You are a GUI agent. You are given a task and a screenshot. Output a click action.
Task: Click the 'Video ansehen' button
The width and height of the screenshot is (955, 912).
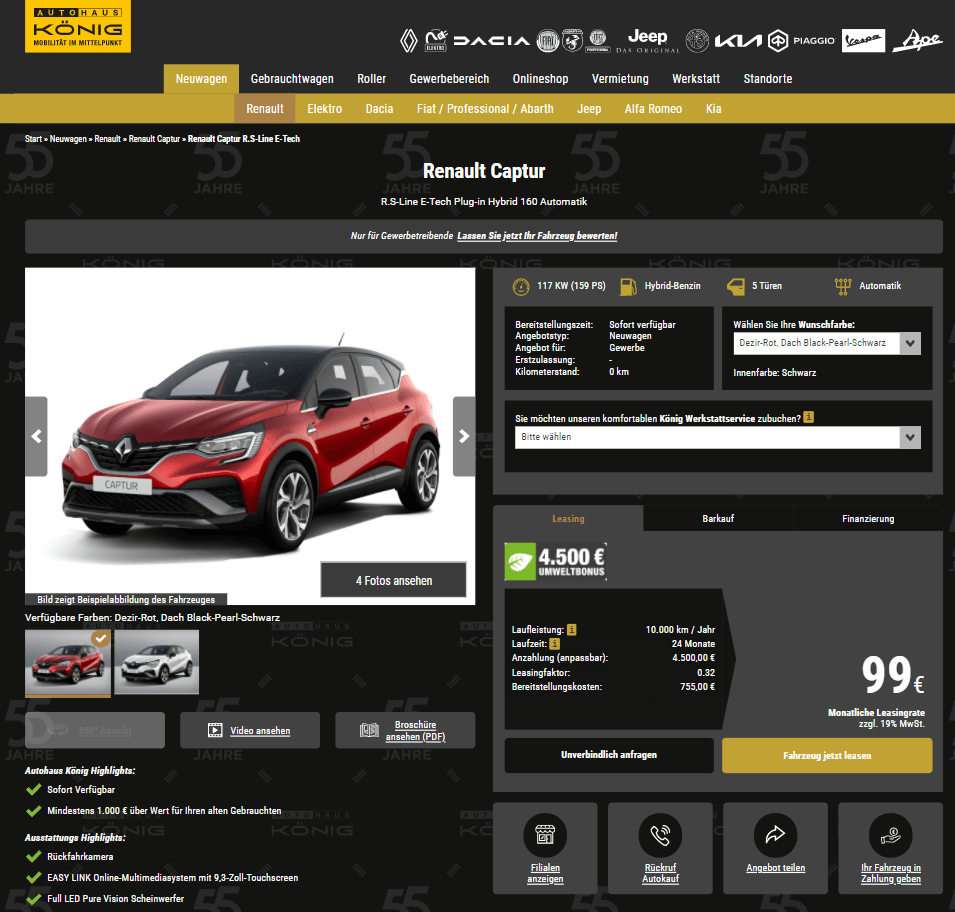coord(250,730)
